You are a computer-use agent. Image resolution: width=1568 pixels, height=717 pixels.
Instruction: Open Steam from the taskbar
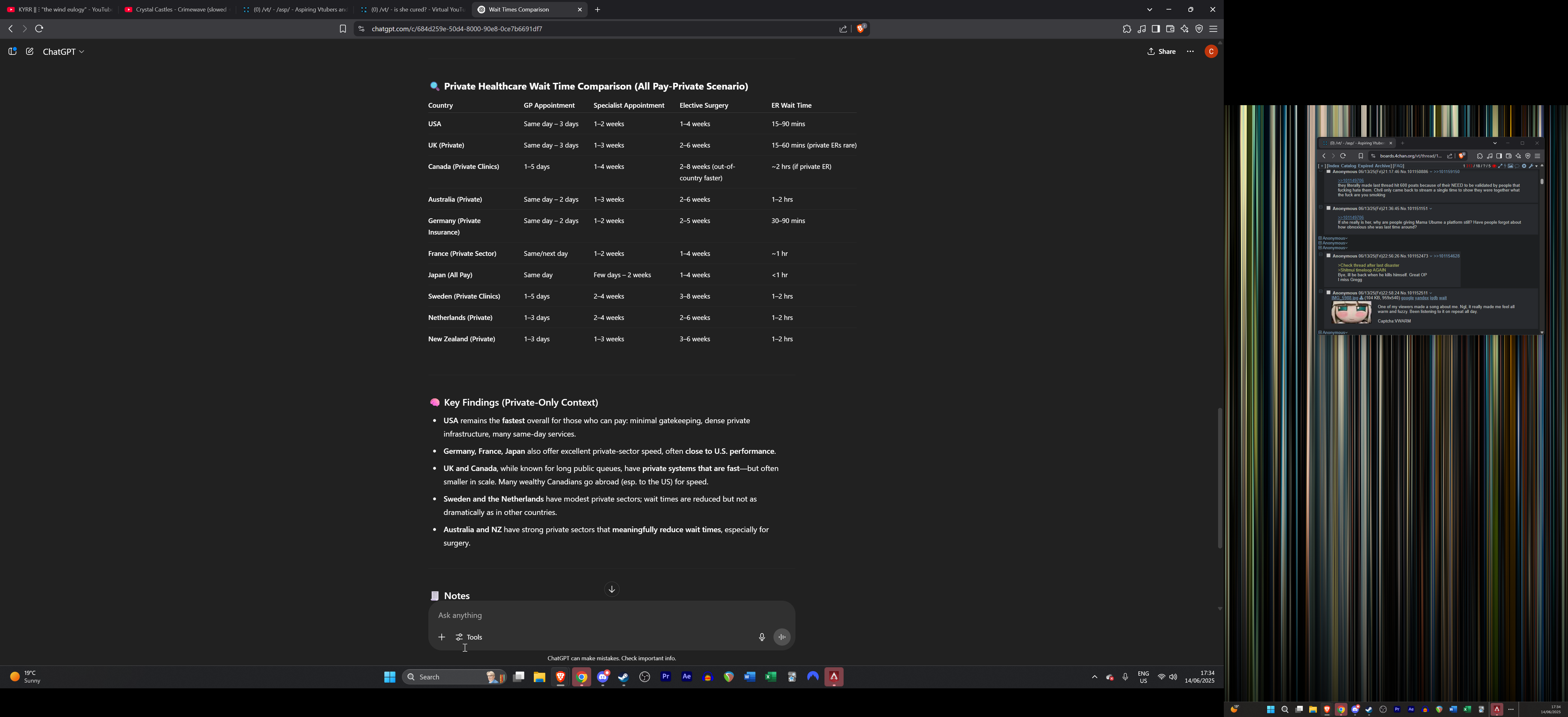tap(624, 677)
